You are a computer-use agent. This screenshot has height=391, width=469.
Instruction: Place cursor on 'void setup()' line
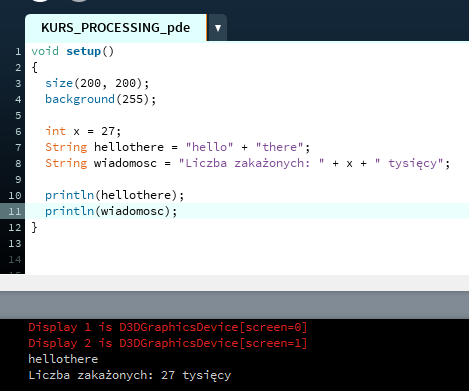point(73,51)
